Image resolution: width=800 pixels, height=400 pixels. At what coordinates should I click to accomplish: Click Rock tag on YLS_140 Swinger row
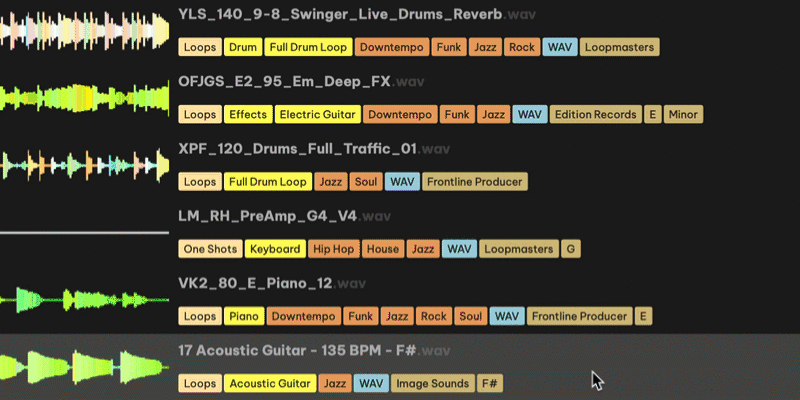tap(522, 47)
